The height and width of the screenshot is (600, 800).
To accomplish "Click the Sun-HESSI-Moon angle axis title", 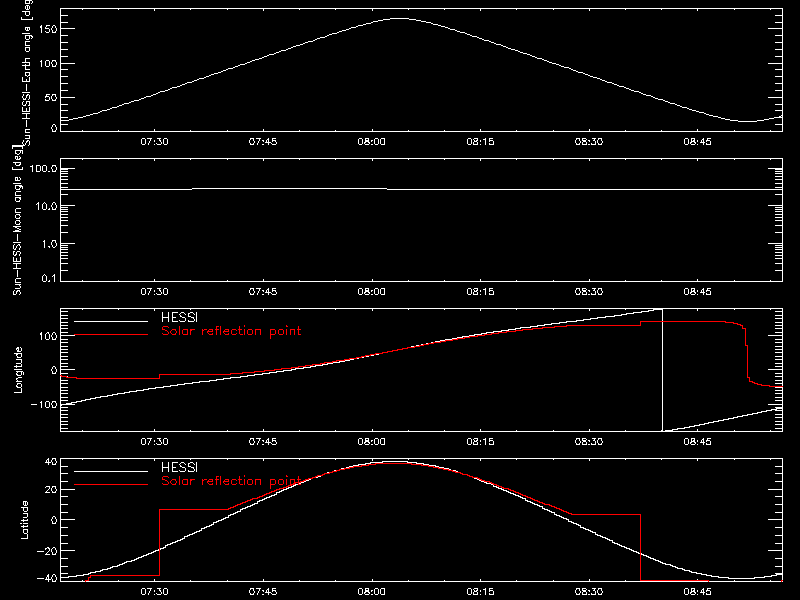I will pos(18,220).
